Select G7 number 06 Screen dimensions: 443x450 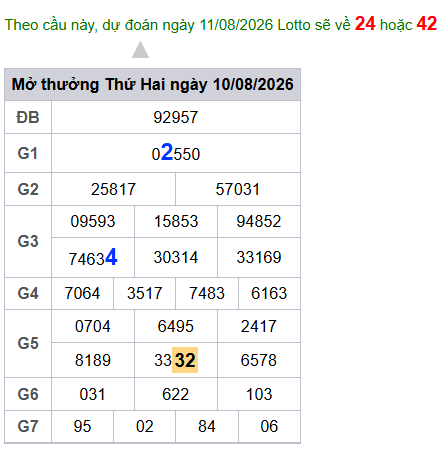(269, 426)
